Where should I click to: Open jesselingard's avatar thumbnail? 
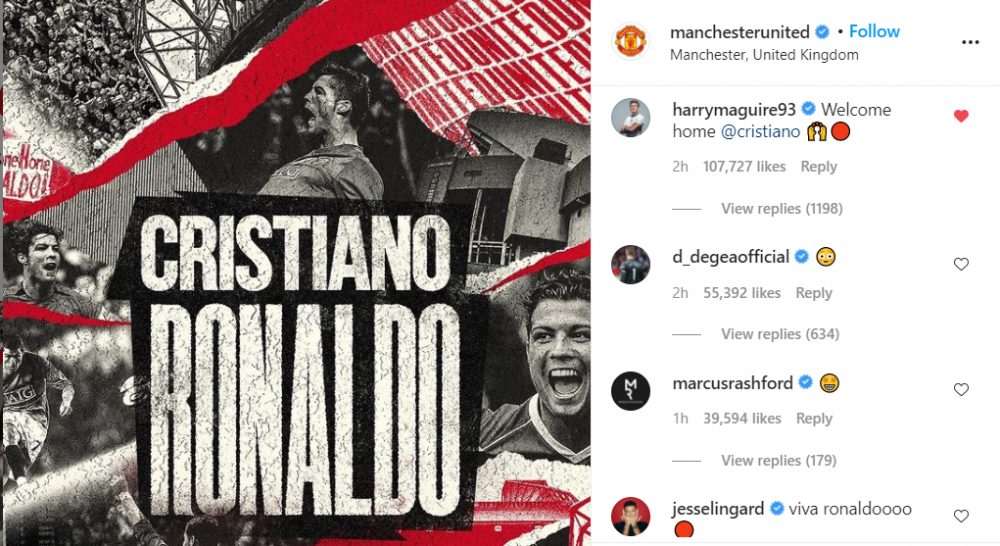point(630,516)
